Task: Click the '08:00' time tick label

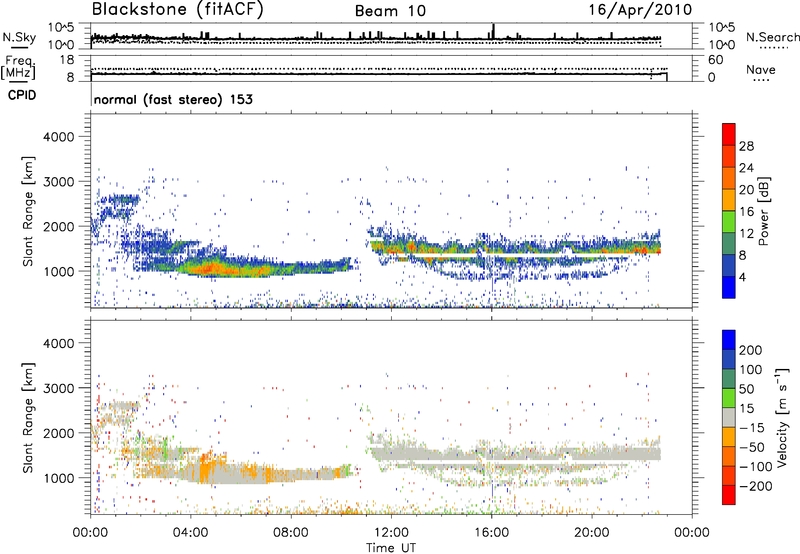Action: (291, 533)
